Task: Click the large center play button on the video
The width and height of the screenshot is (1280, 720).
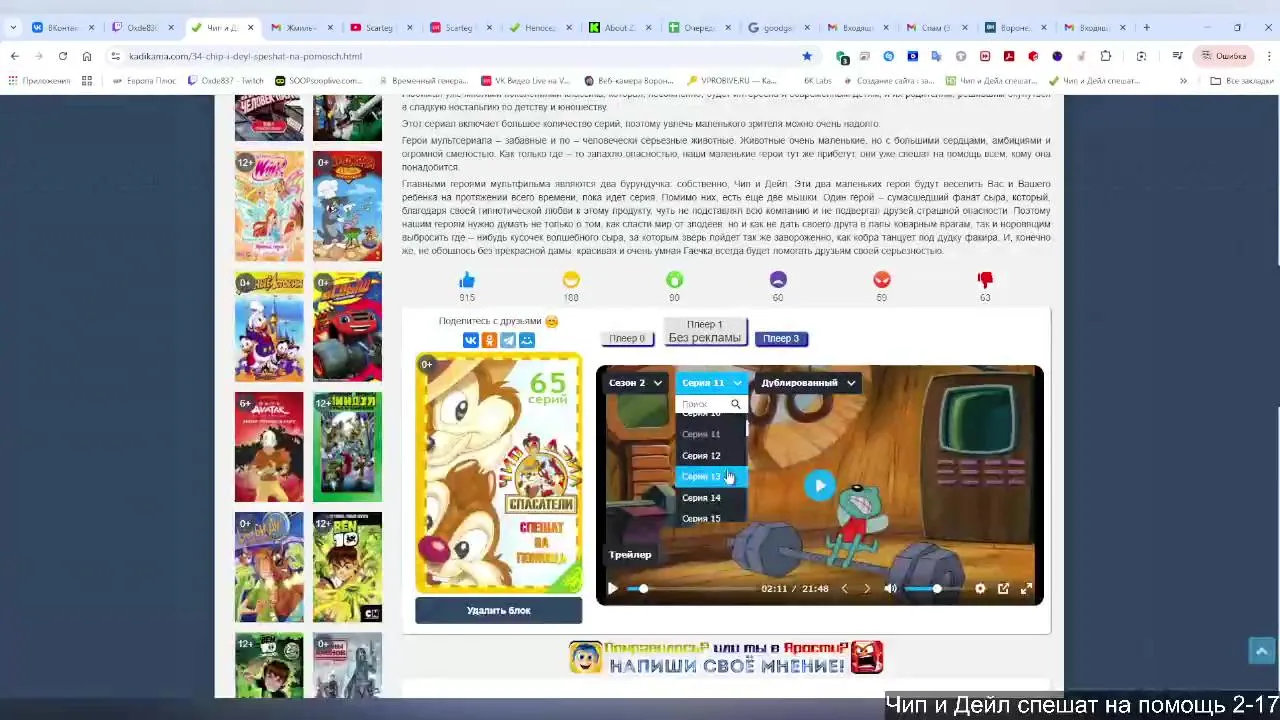Action: tap(819, 486)
